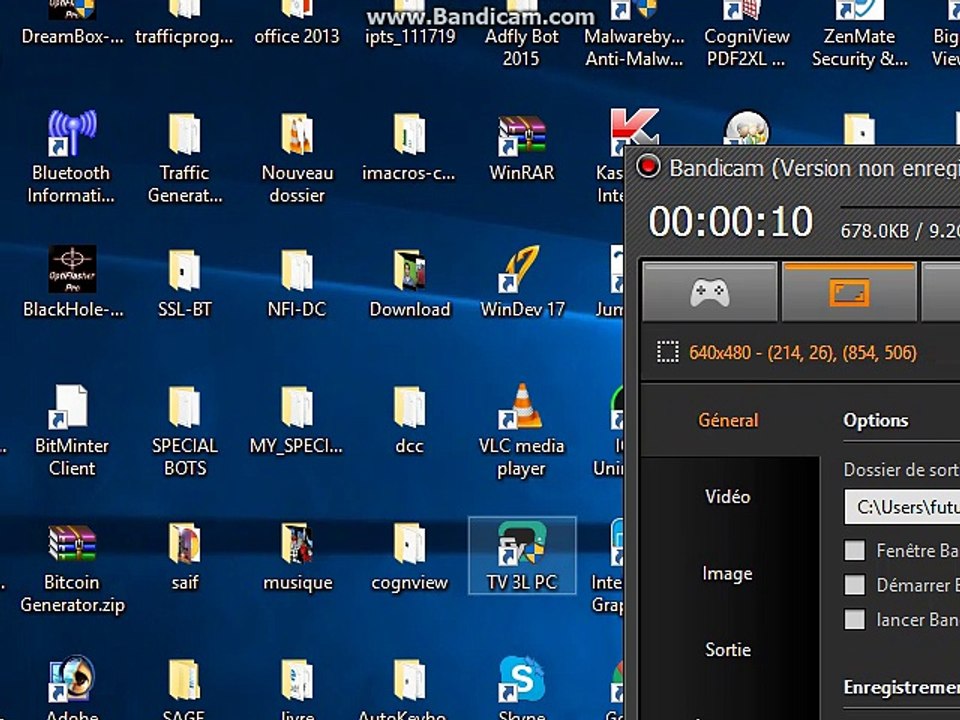Open the SSL-BT folder

(x=184, y=283)
